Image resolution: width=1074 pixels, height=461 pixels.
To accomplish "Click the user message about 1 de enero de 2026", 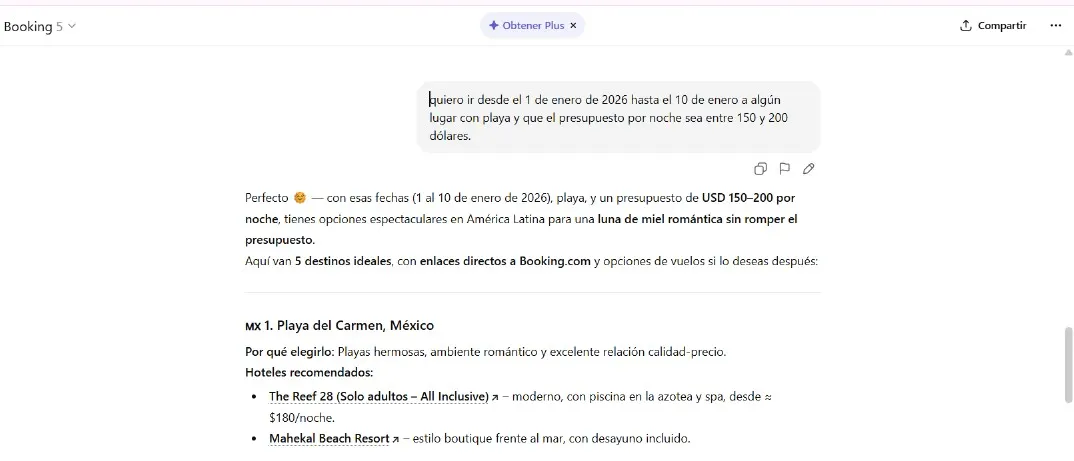I will click(x=618, y=117).
